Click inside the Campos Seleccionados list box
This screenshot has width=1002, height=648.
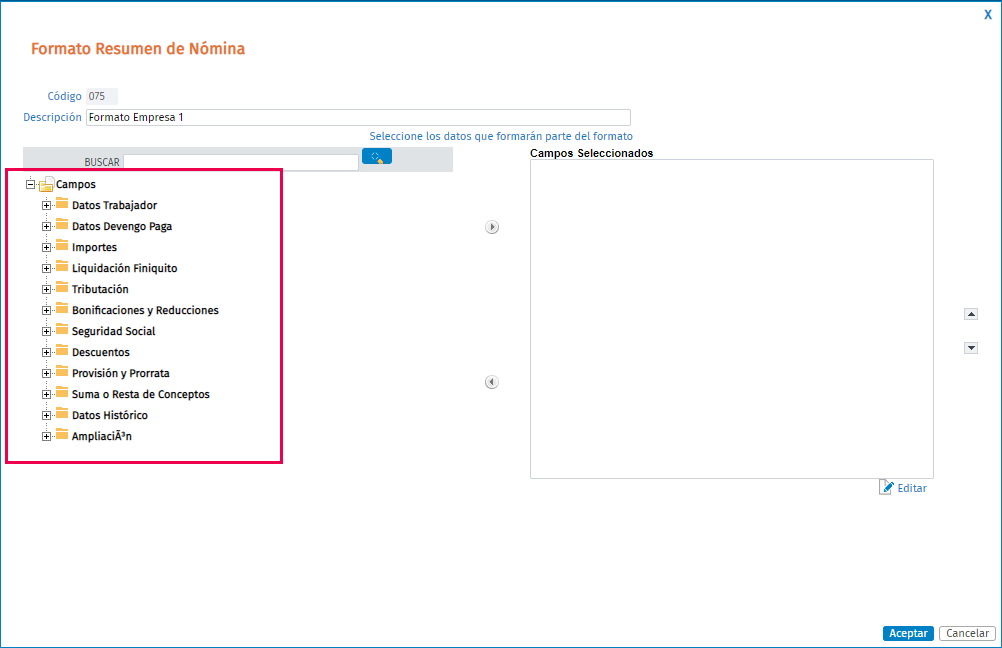coord(732,319)
